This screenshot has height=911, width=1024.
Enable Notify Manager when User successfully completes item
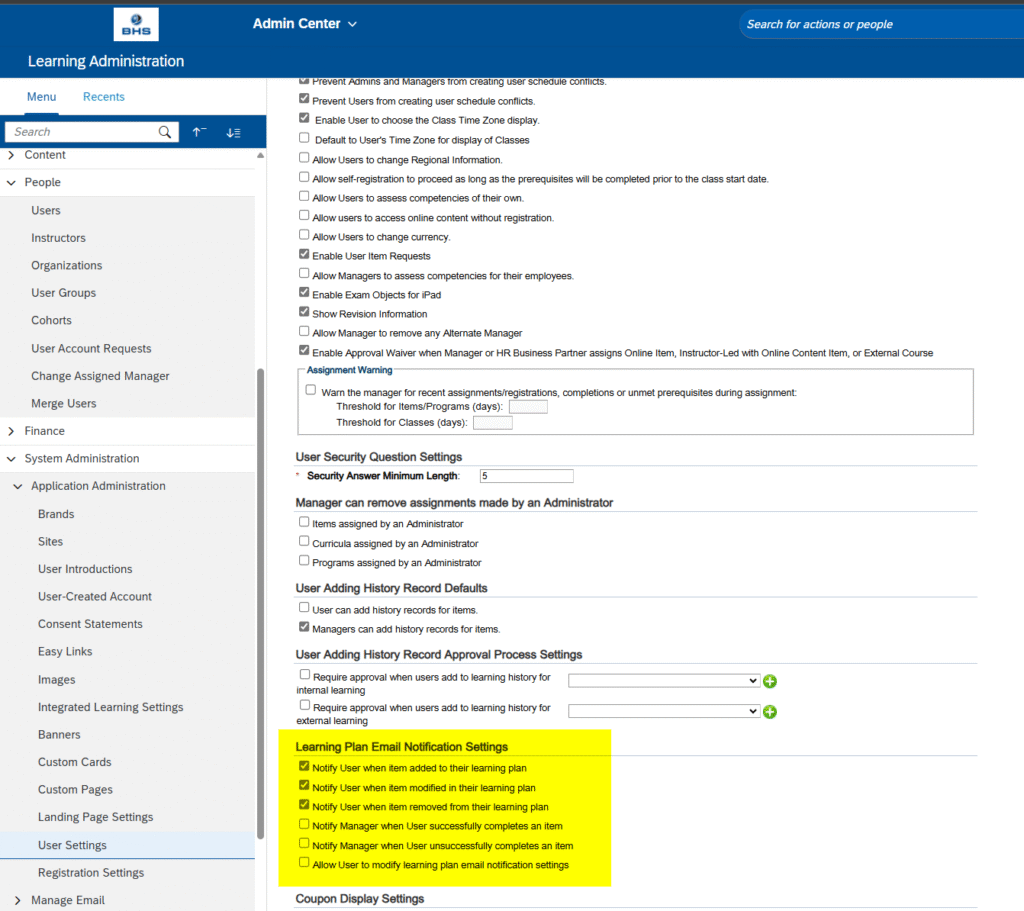[304, 825]
